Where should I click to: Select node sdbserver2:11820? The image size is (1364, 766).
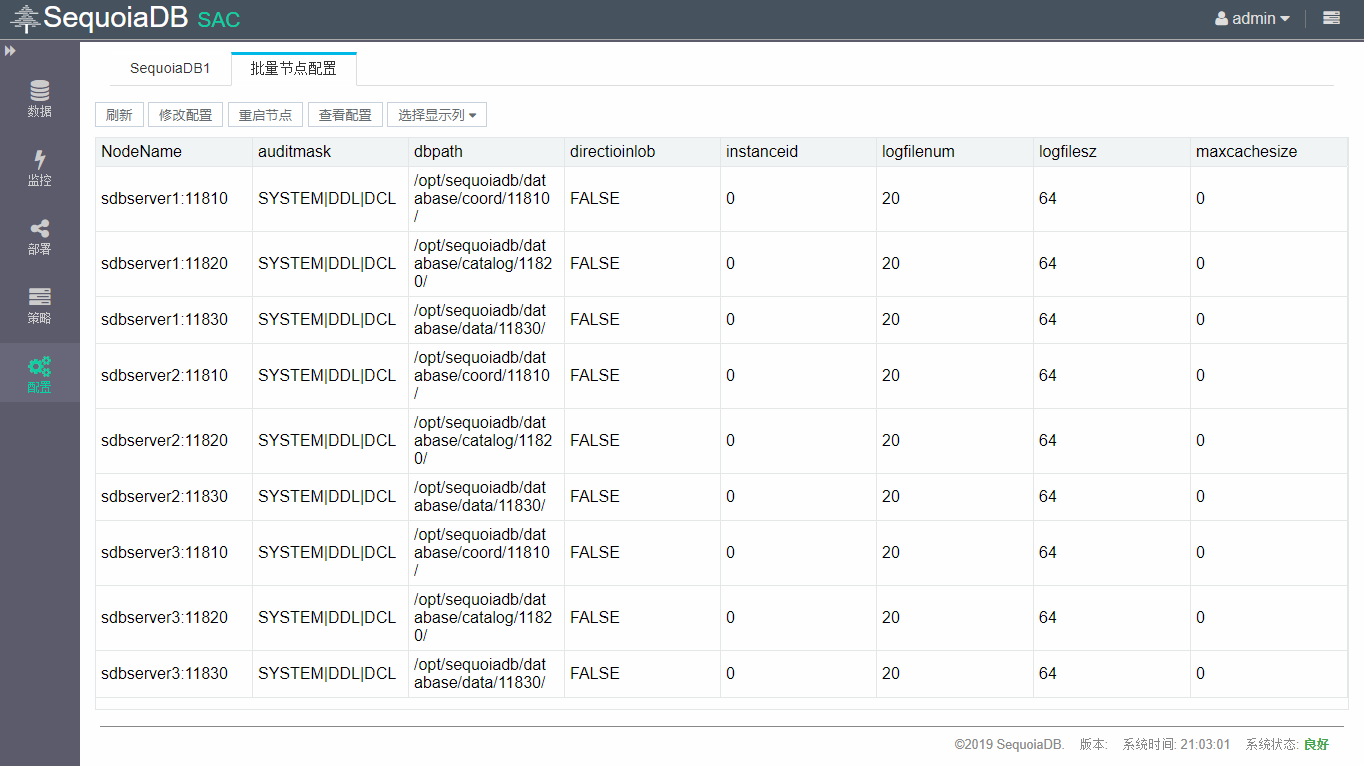[164, 441]
